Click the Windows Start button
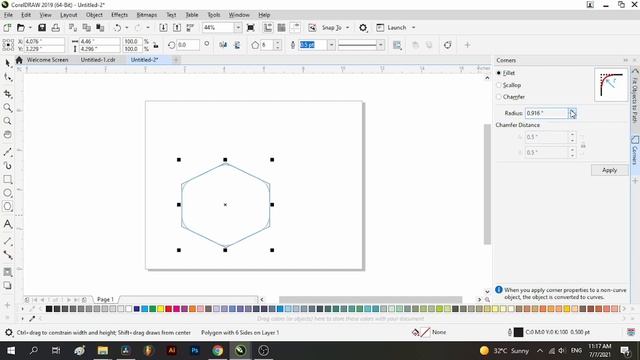640x360 pixels. pos(11,350)
